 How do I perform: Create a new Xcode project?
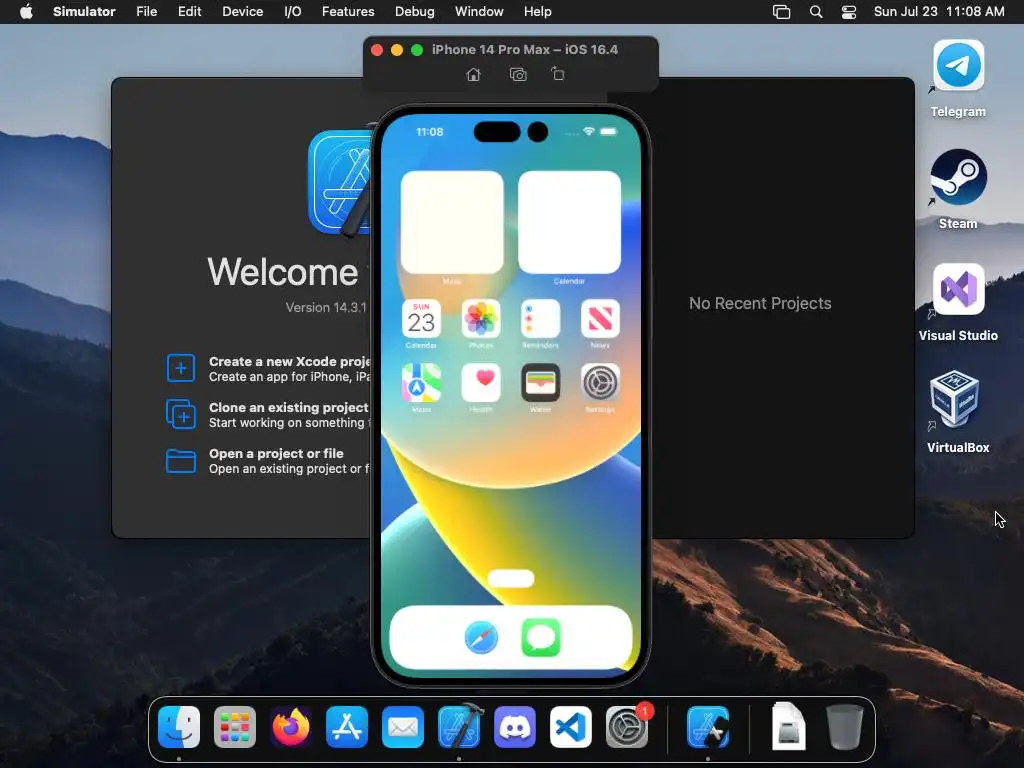pyautogui.click(x=268, y=369)
